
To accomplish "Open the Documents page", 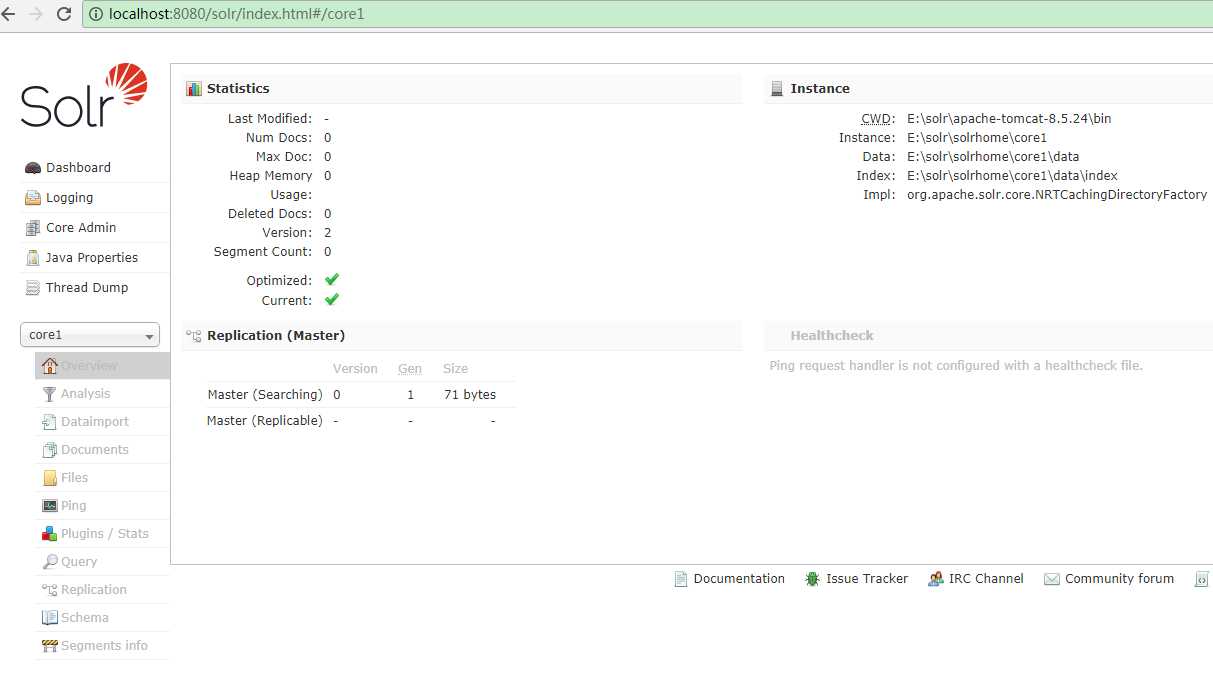I will pos(102,450).
